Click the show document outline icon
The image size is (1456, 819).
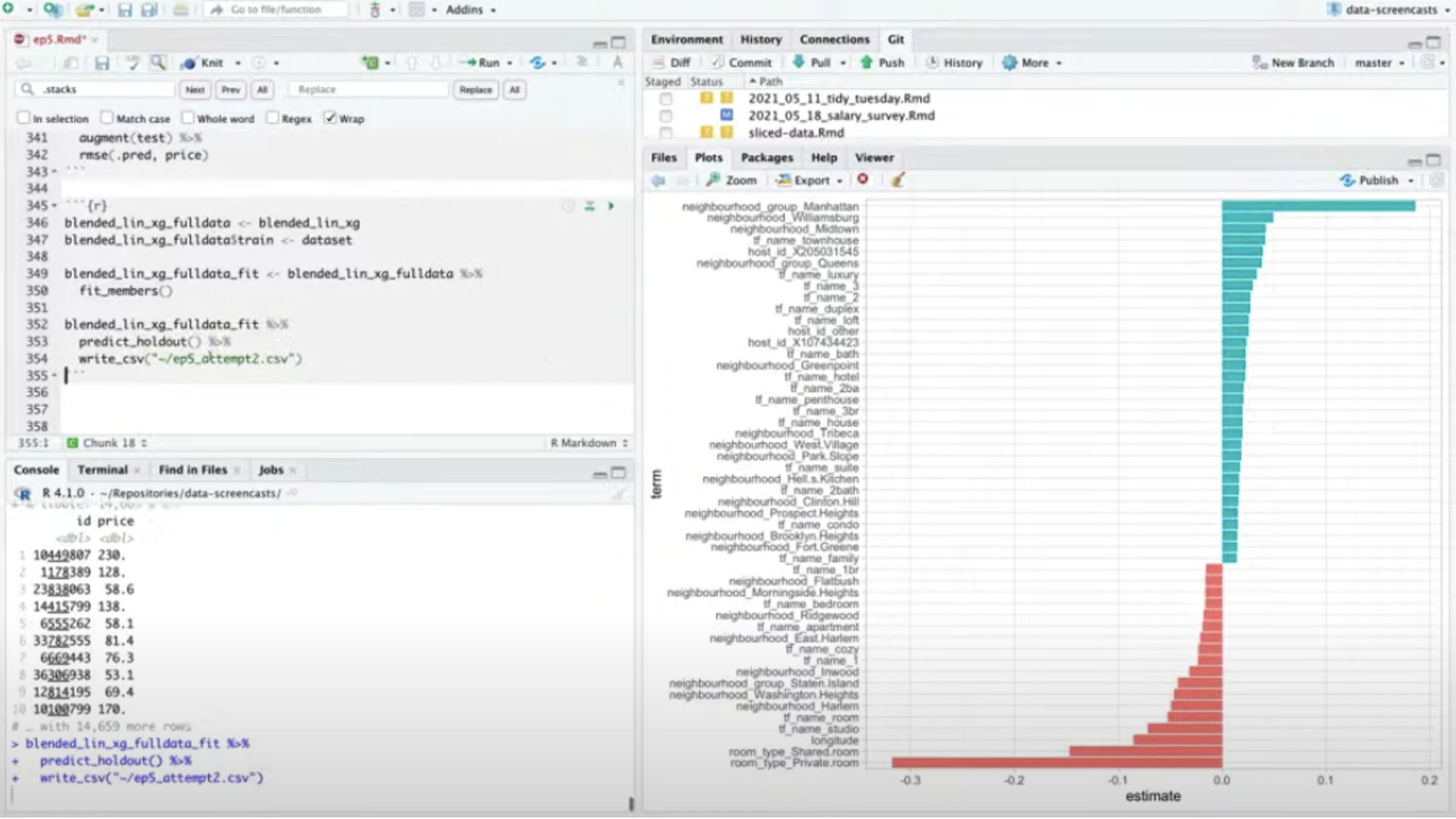tap(582, 63)
